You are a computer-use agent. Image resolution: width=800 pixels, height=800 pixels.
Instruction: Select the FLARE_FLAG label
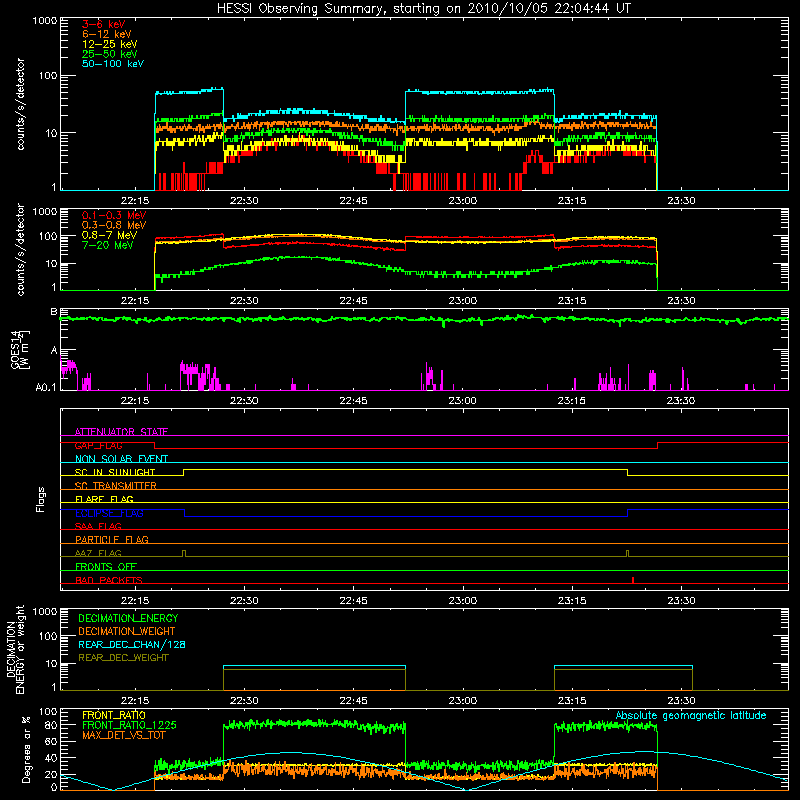(104, 499)
